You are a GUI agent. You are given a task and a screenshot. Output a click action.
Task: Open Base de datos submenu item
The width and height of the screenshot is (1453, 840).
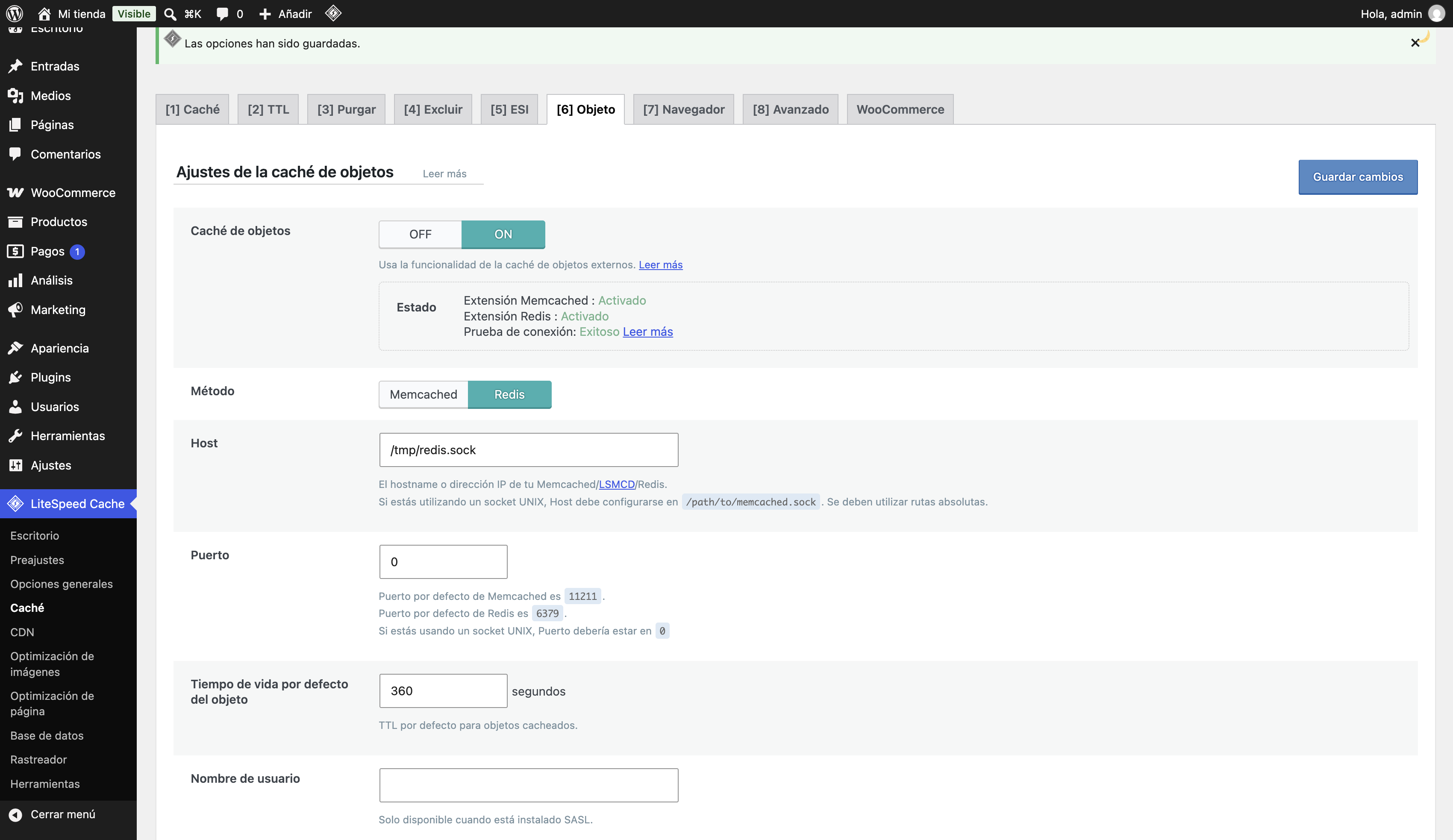(47, 736)
